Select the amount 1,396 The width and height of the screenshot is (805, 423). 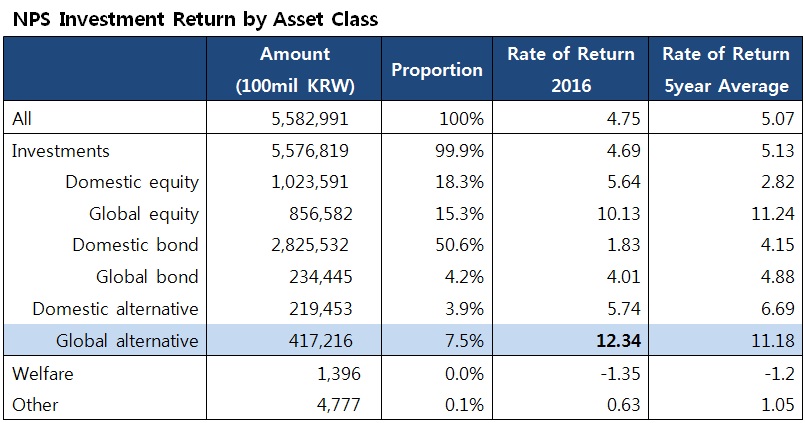(339, 373)
